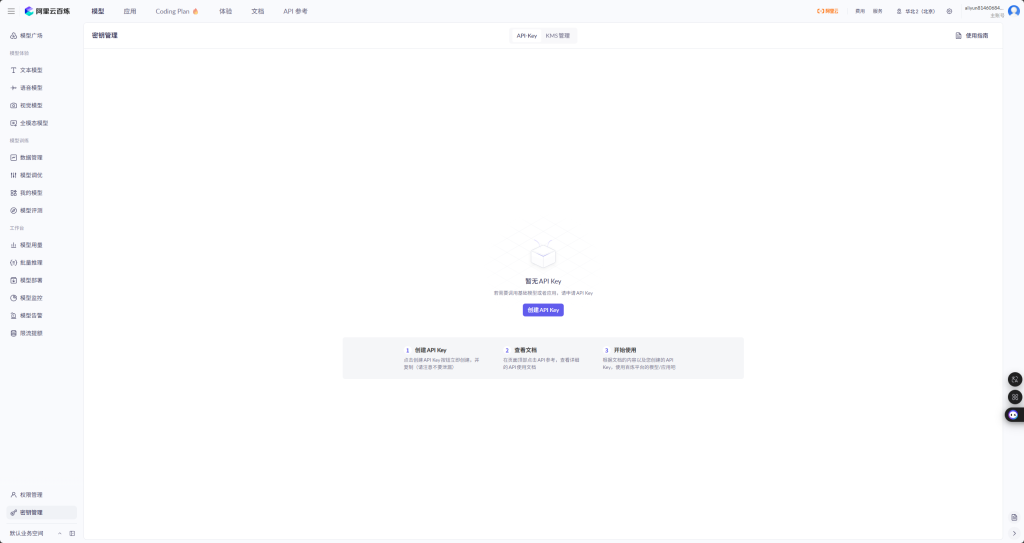The width and height of the screenshot is (1024, 543).
Task: Select 文本模型 in the sidebar
Action: (x=31, y=70)
